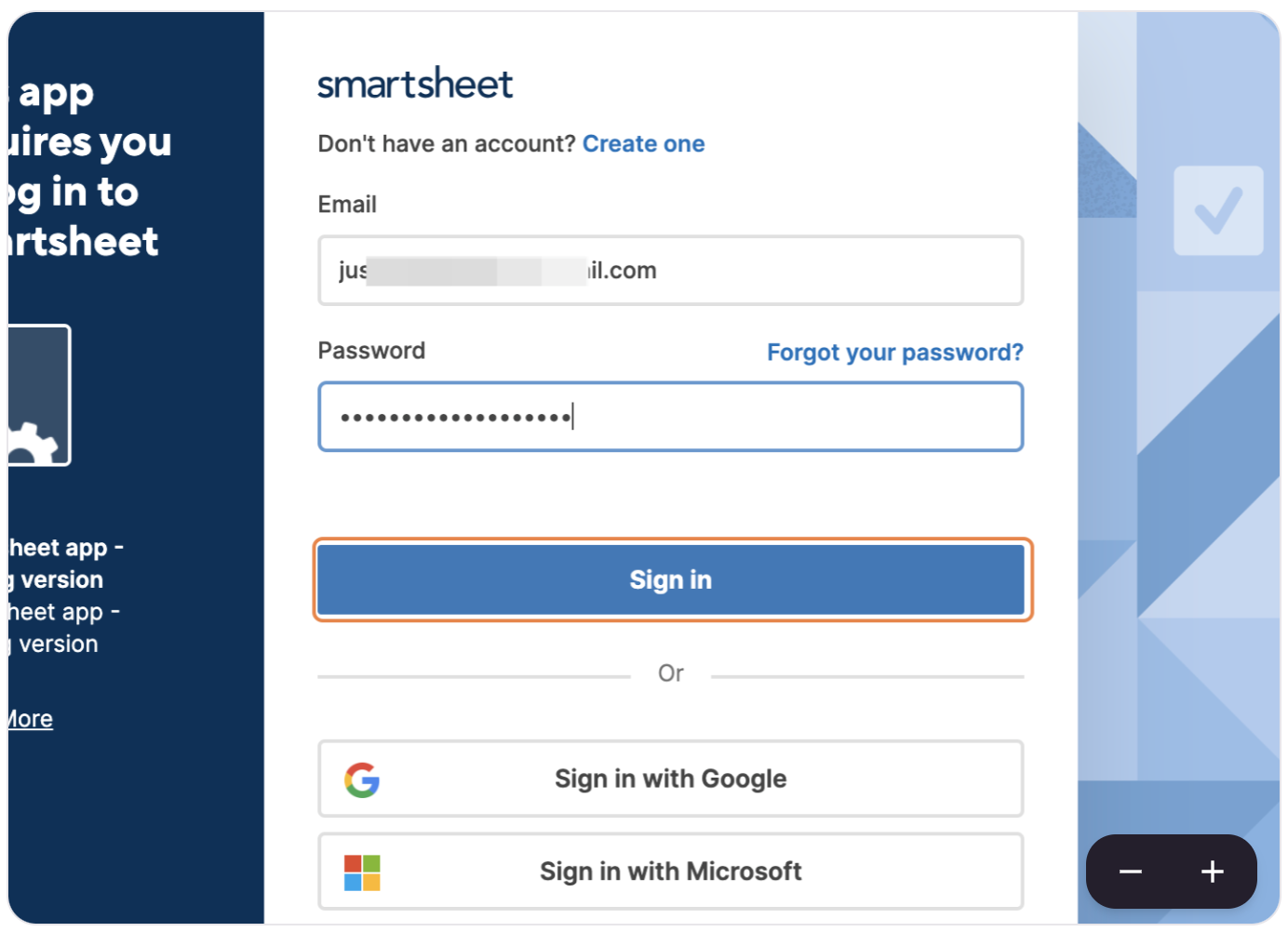Focus the Password input field
Image resolution: width=1288 pixels, height=932 pixels.
tap(671, 417)
